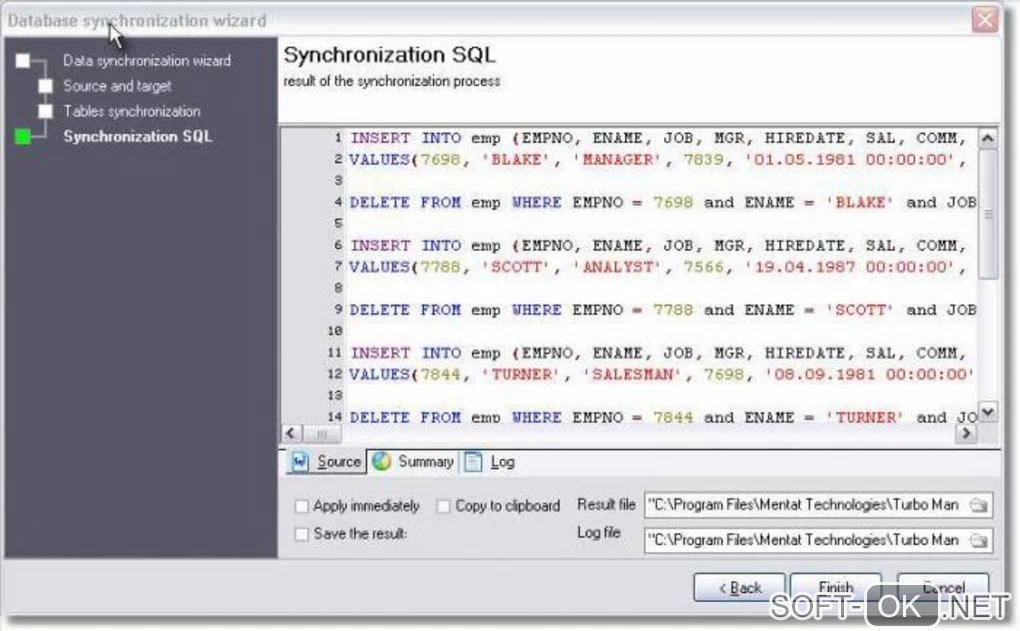Screen dimensions: 1020x631
Task: Browse for the Log file path
Action: coord(978,541)
